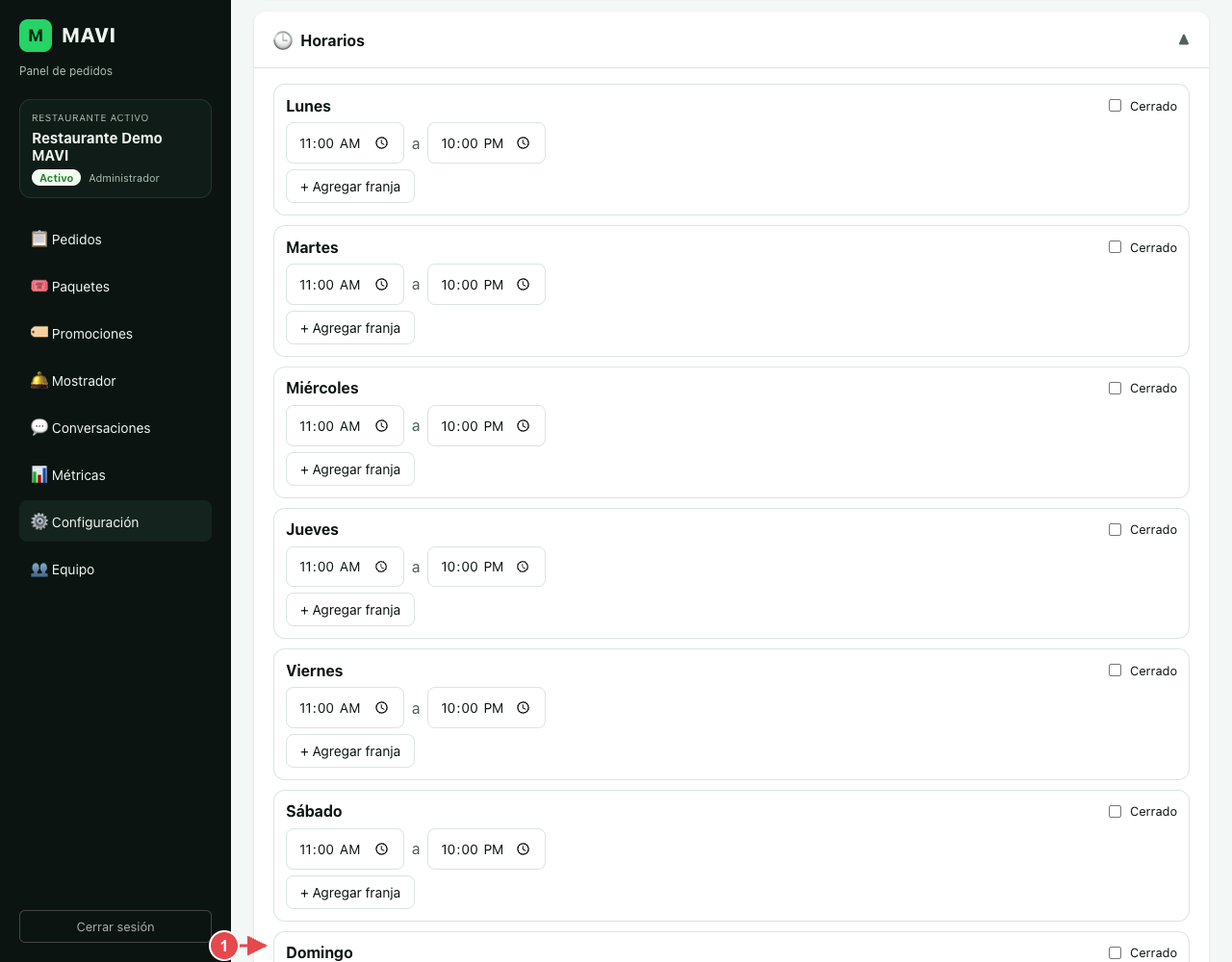This screenshot has width=1232, height=962.
Task: Mark Domingo as Cerrado
Action: coord(1115,952)
